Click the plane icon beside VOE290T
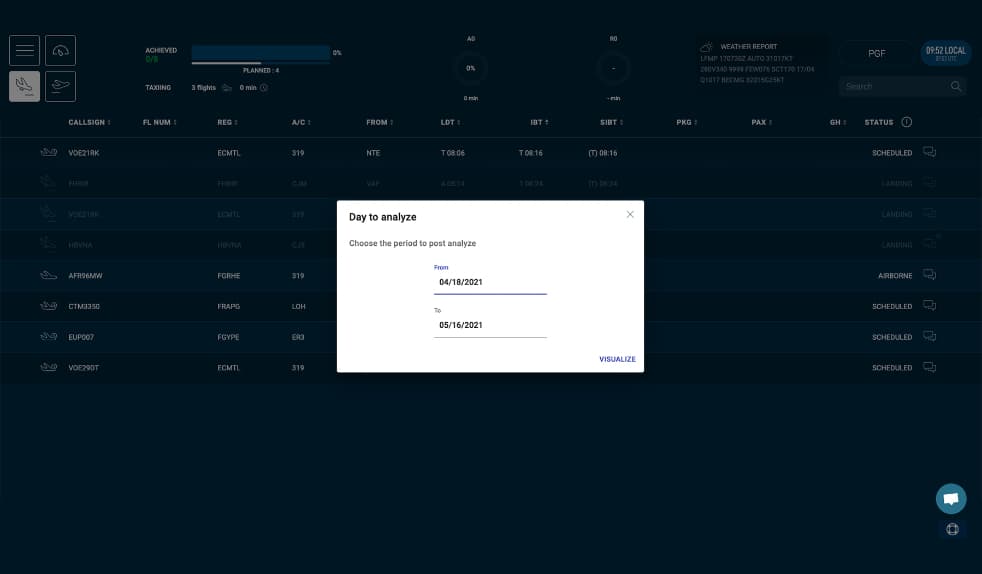Image resolution: width=982 pixels, height=574 pixels. click(x=48, y=367)
